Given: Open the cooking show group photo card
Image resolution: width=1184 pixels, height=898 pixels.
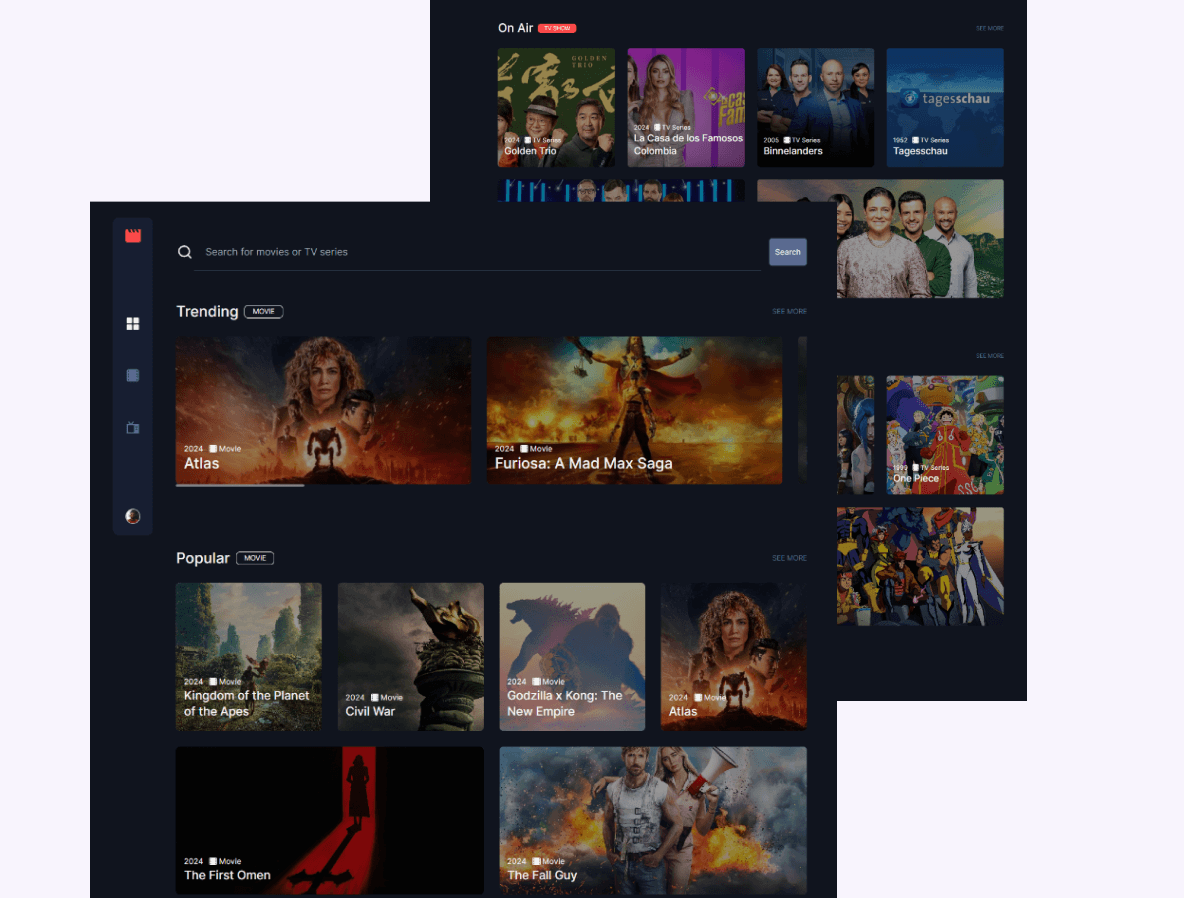Looking at the screenshot, I should (920, 239).
